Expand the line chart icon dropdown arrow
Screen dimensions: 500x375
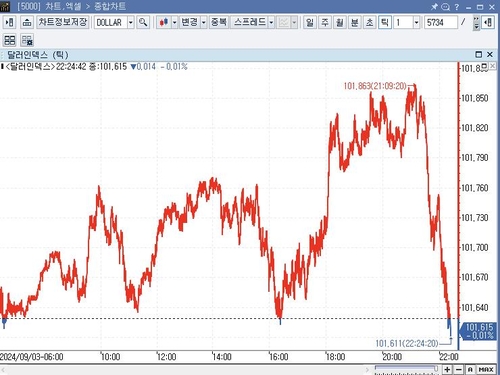point(294,23)
